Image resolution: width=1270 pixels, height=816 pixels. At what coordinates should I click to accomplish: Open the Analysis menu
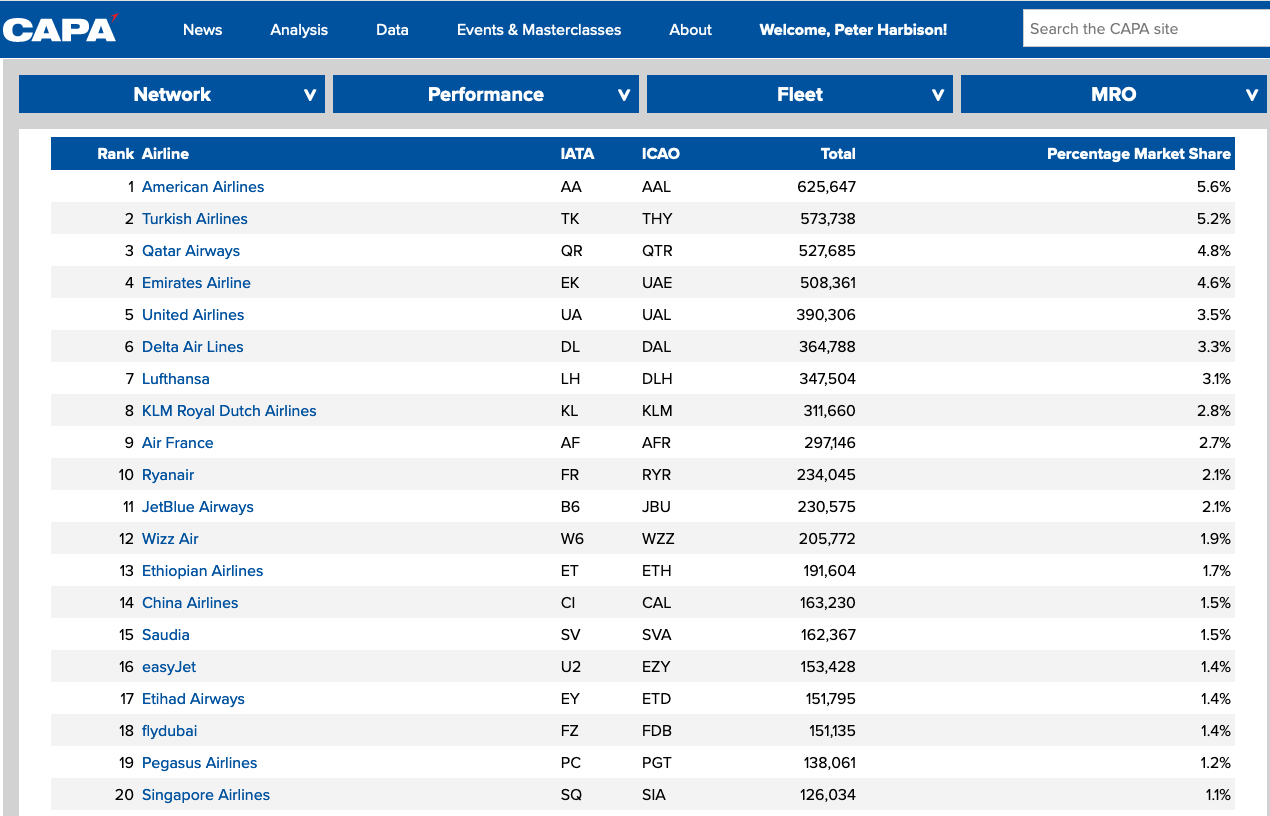pyautogui.click(x=299, y=30)
